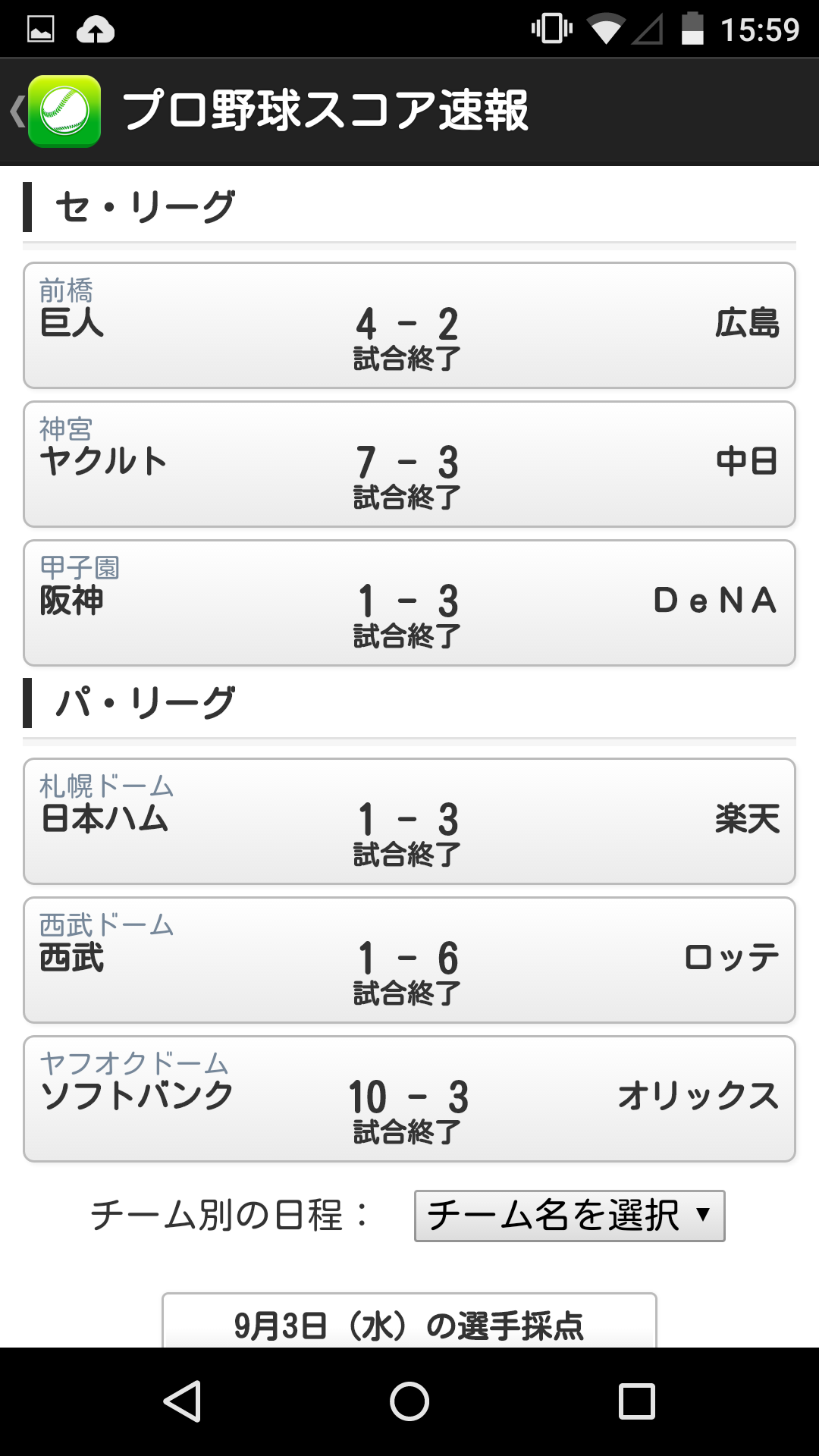
Task: Open the 巨人 vs 広島 game card
Action: coord(409,325)
